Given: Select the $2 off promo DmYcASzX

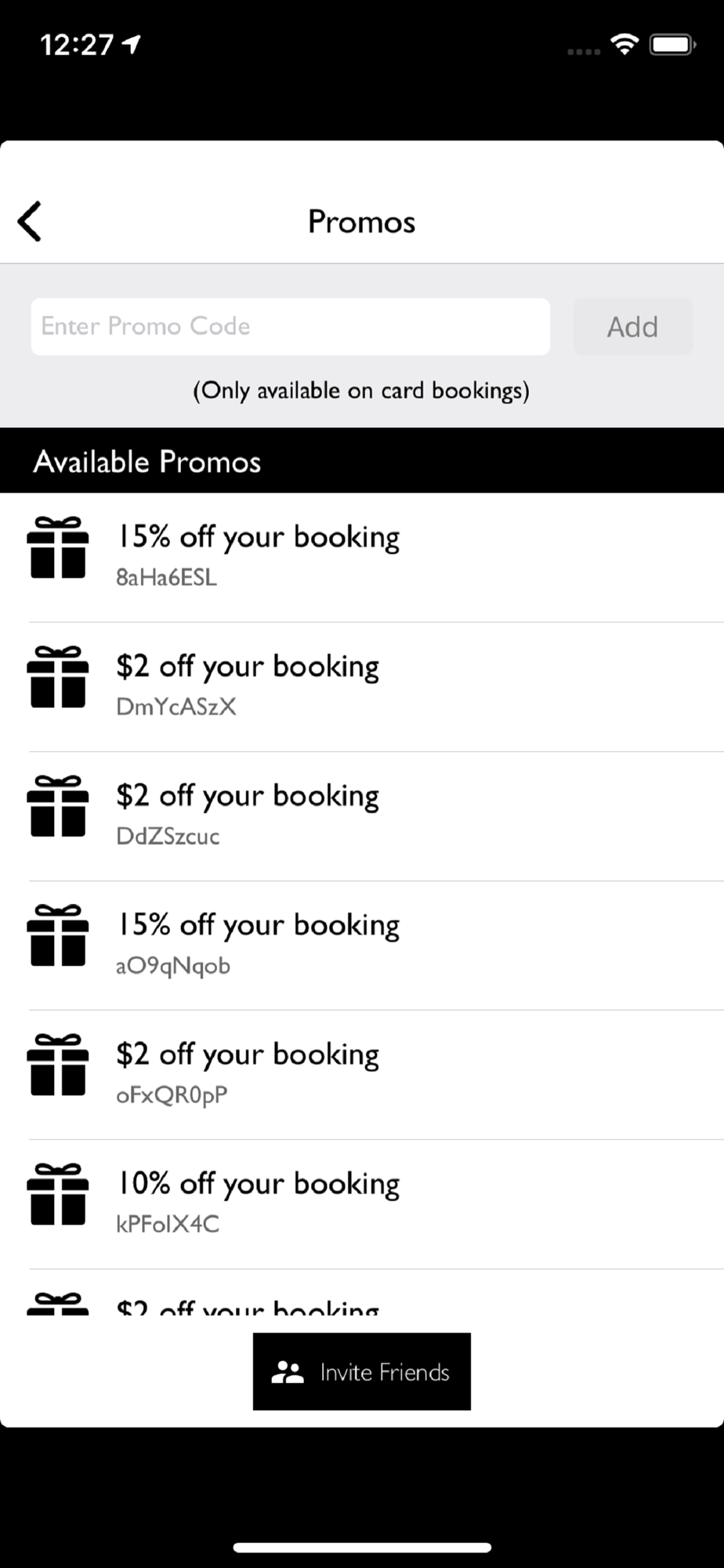Looking at the screenshot, I should (x=362, y=687).
